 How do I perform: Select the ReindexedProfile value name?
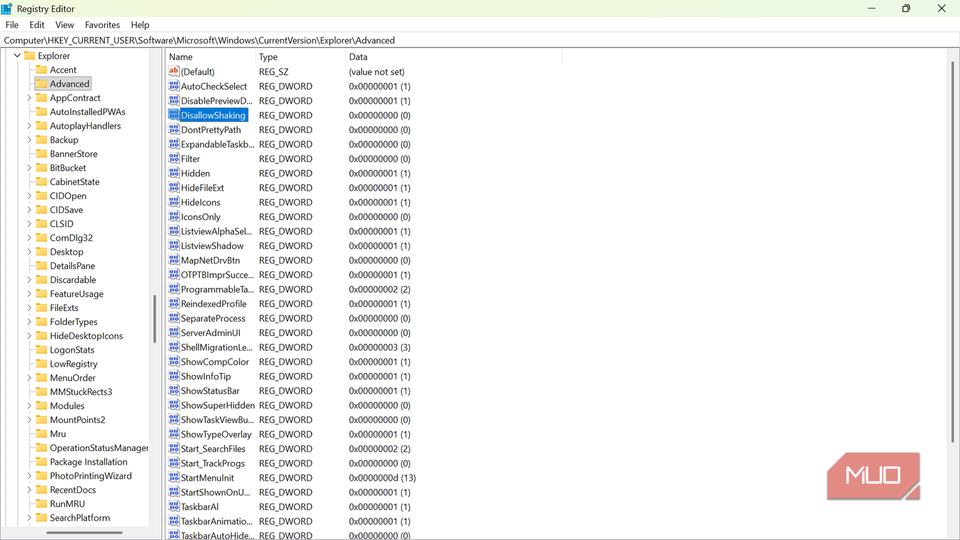tap(214, 304)
